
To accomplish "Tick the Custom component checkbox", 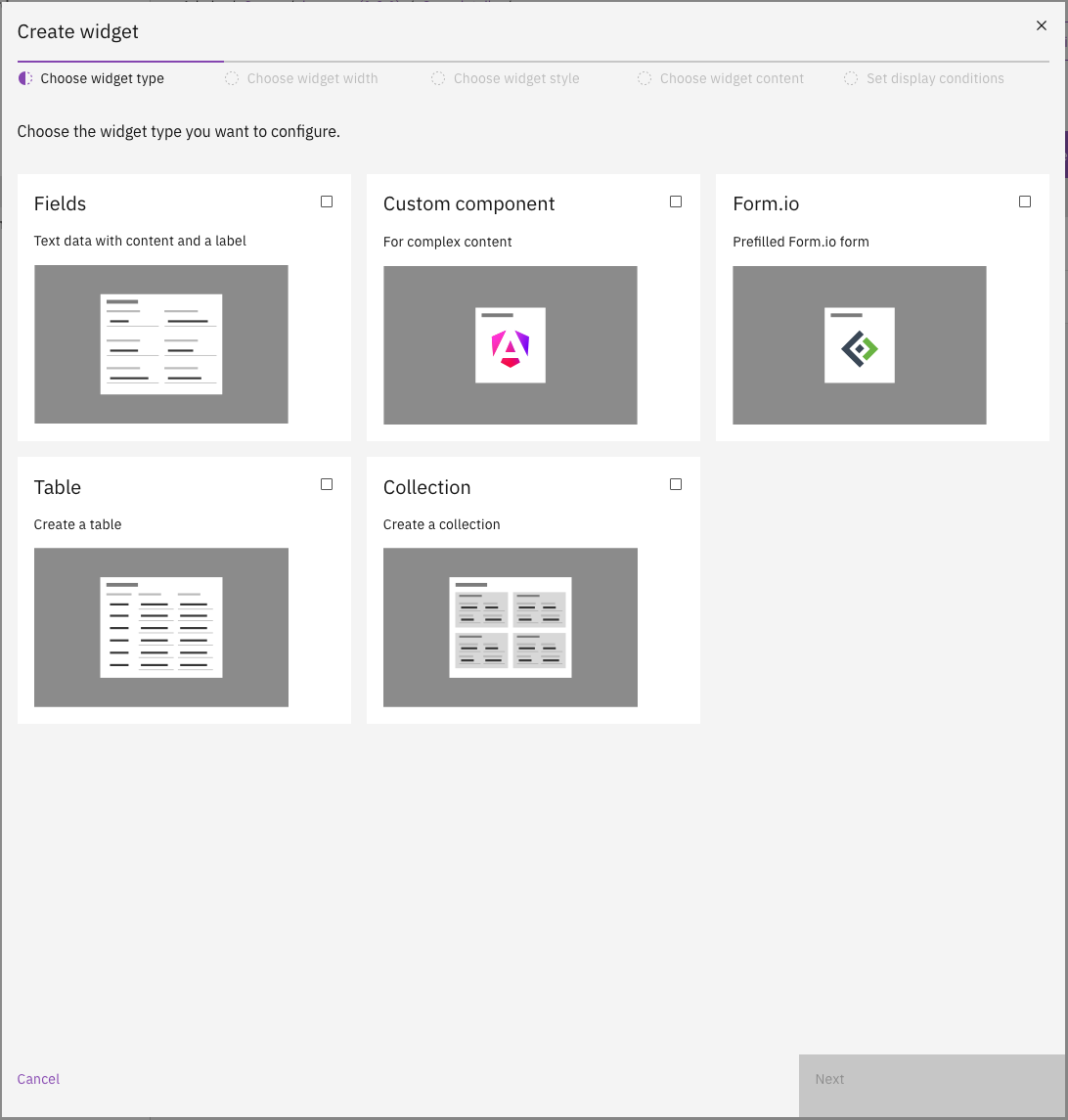I will point(676,202).
